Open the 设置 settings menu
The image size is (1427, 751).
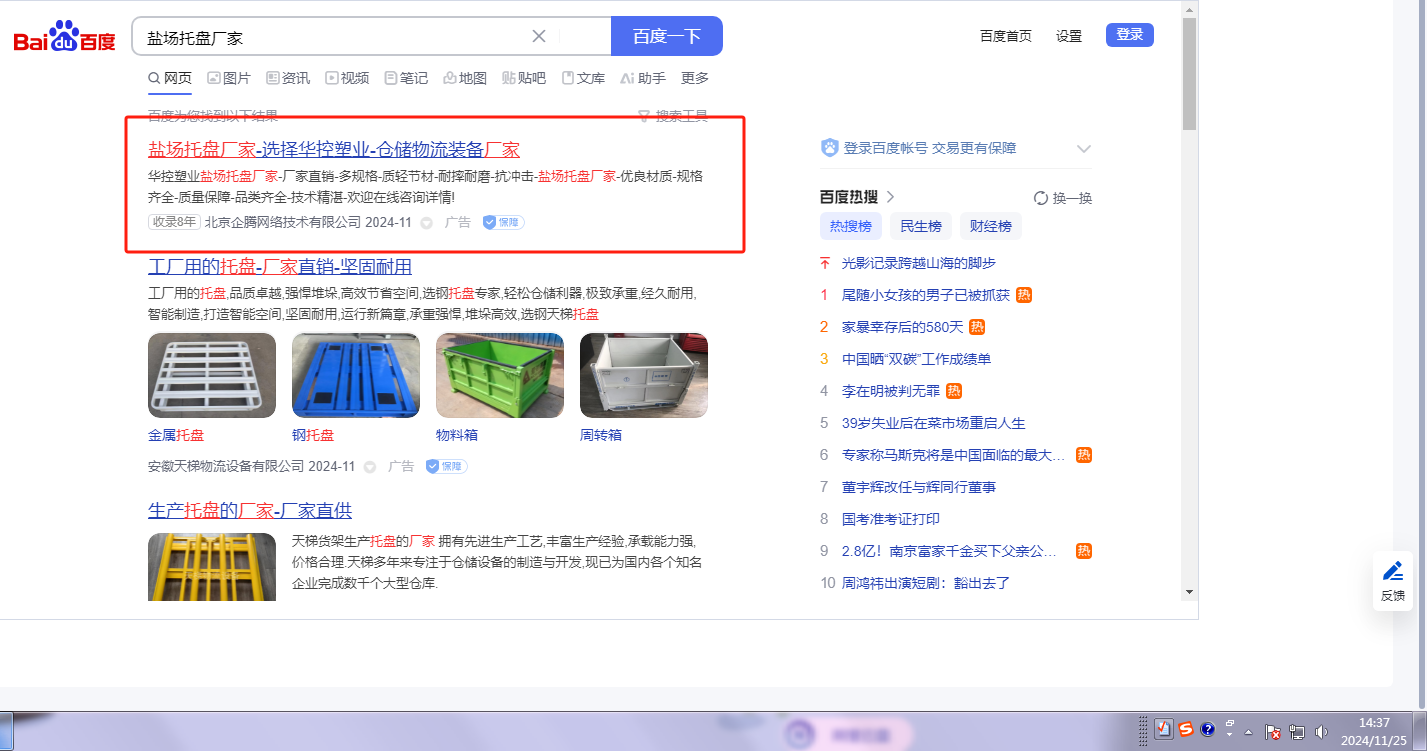tap(1069, 36)
